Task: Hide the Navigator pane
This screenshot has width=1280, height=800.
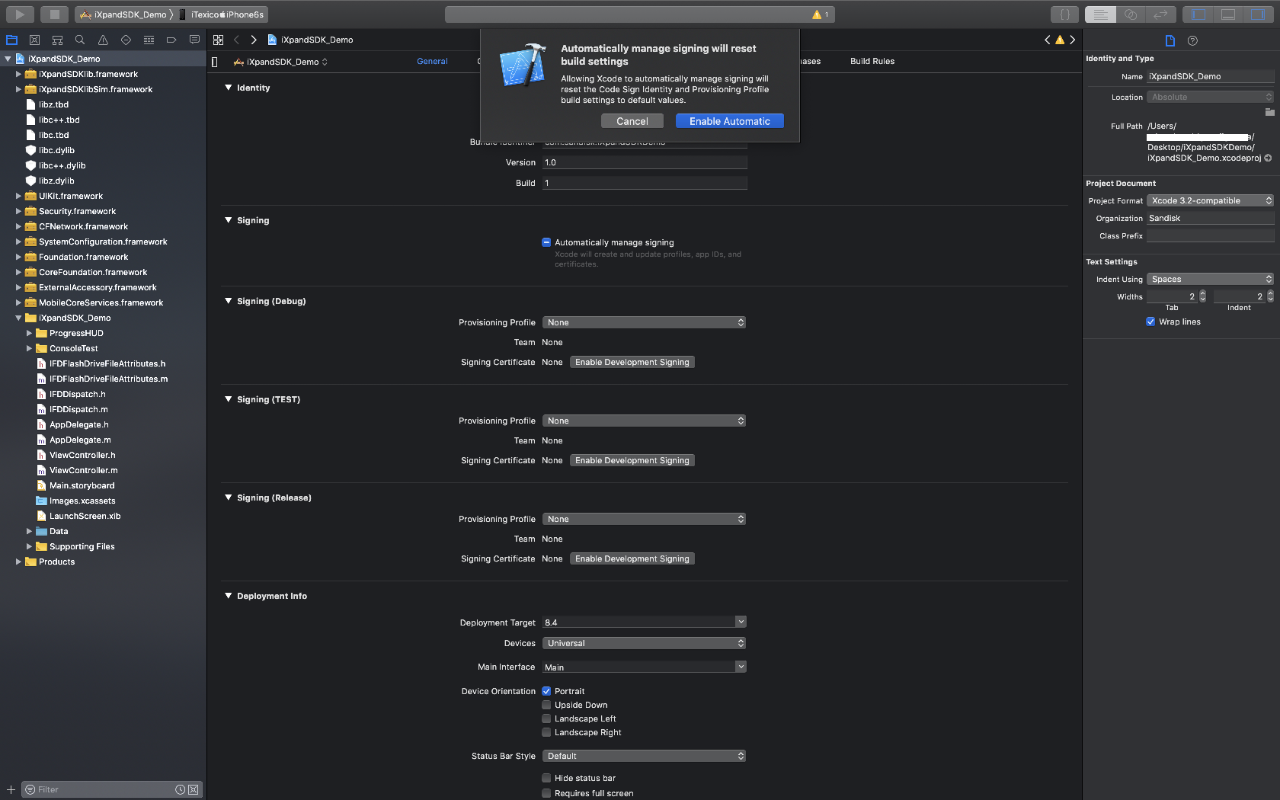Action: pyautogui.click(x=1198, y=14)
